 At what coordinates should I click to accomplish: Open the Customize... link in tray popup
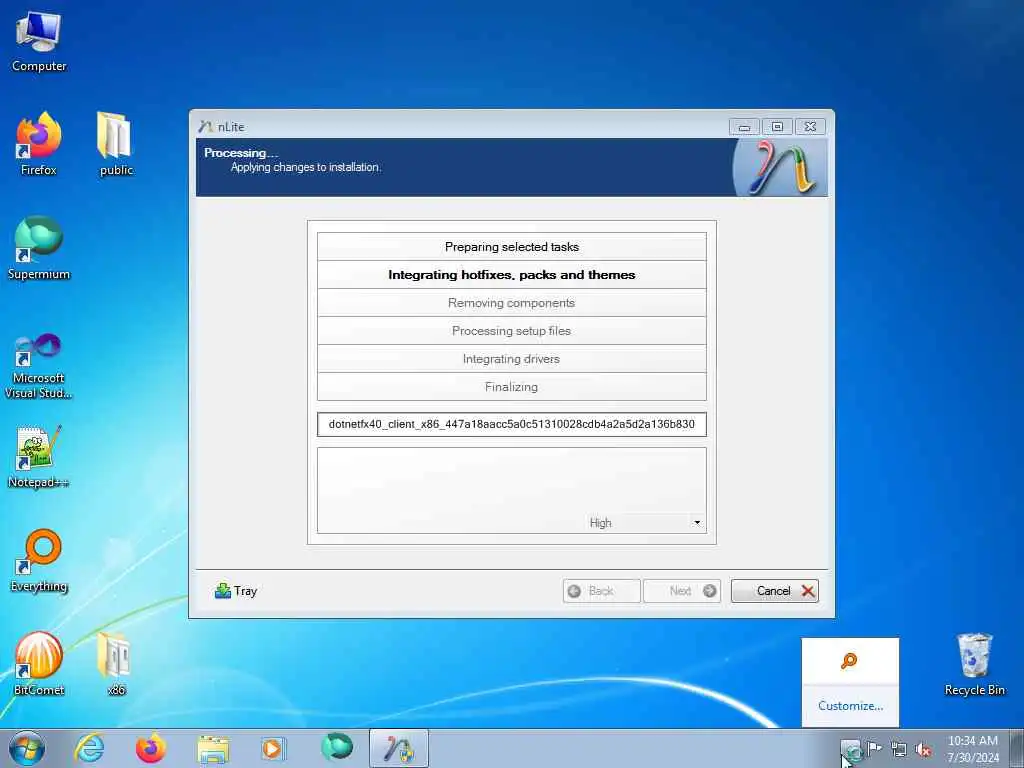tap(850, 706)
